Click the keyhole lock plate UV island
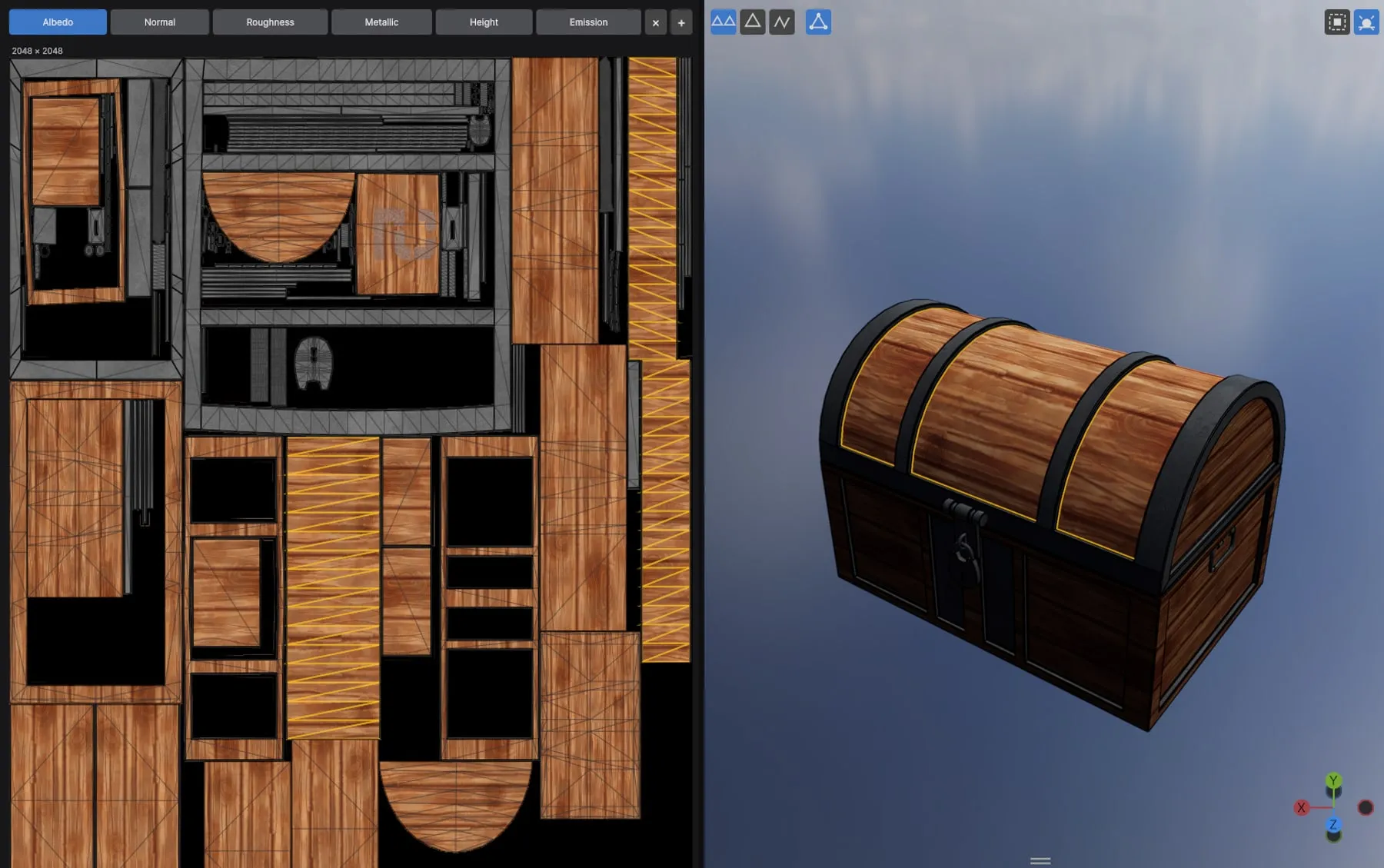Image resolution: width=1384 pixels, height=868 pixels. click(x=314, y=363)
